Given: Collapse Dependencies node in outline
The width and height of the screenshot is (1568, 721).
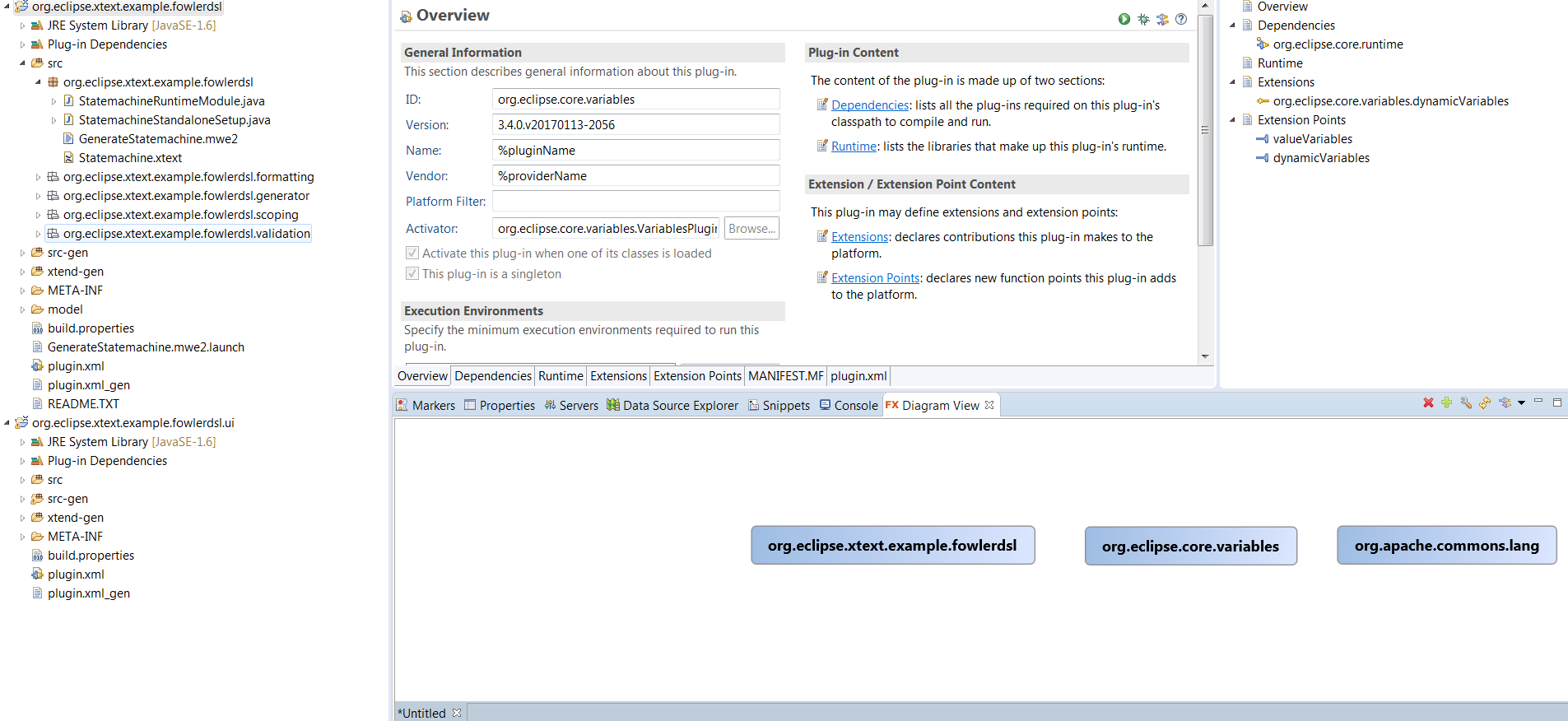Looking at the screenshot, I should coord(1232,26).
